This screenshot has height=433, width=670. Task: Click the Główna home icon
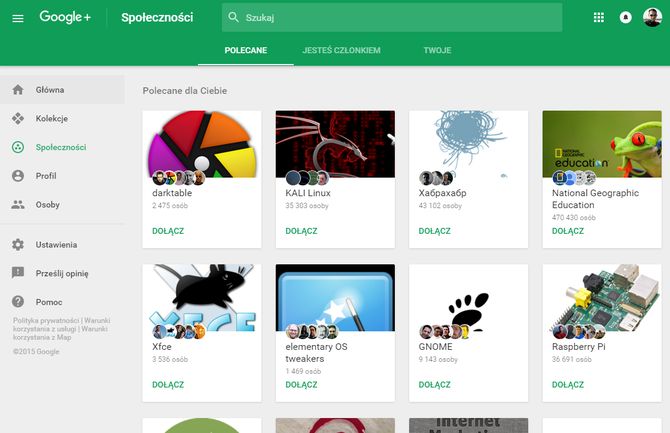pyautogui.click(x=18, y=90)
